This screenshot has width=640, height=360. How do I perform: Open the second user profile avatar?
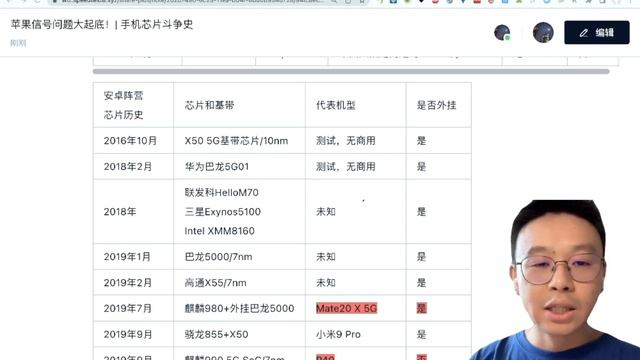(543, 33)
